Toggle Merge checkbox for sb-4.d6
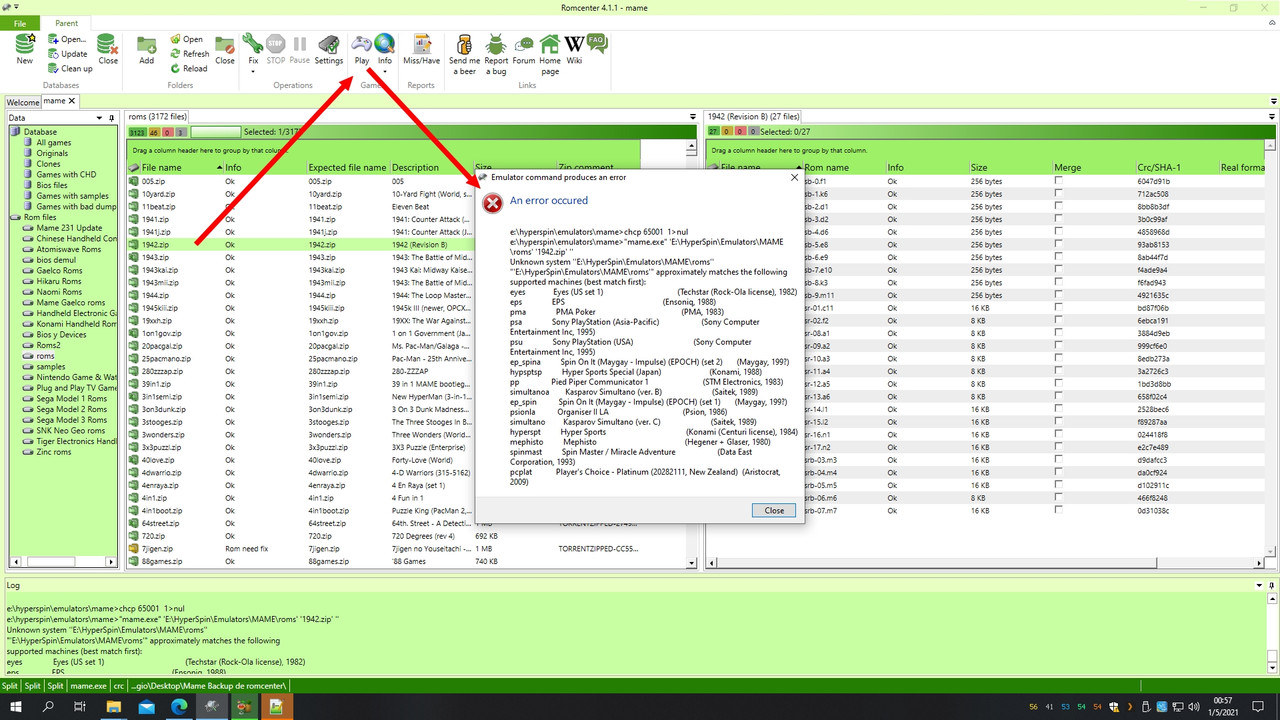This screenshot has width=1280, height=720. pos(1059,232)
